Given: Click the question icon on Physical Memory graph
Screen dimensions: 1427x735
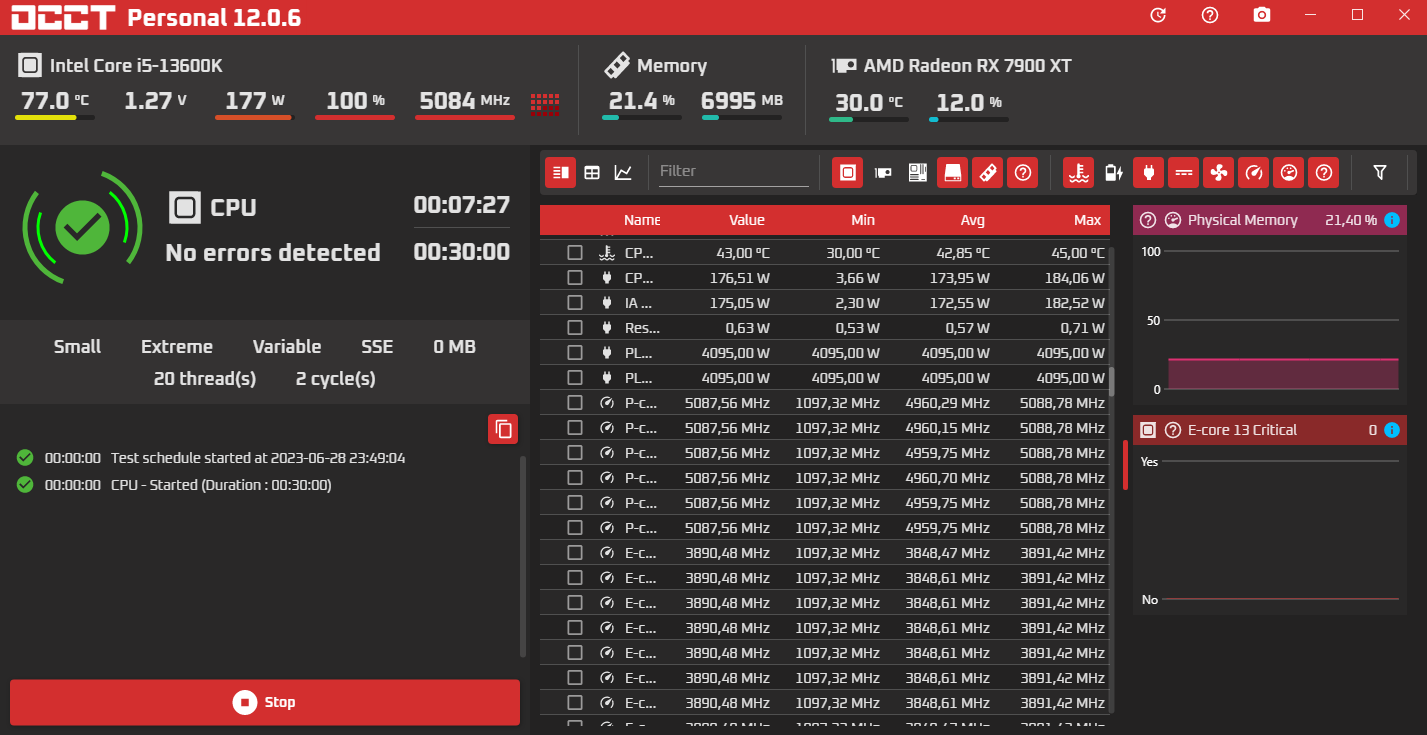Looking at the screenshot, I should coord(1148,220).
